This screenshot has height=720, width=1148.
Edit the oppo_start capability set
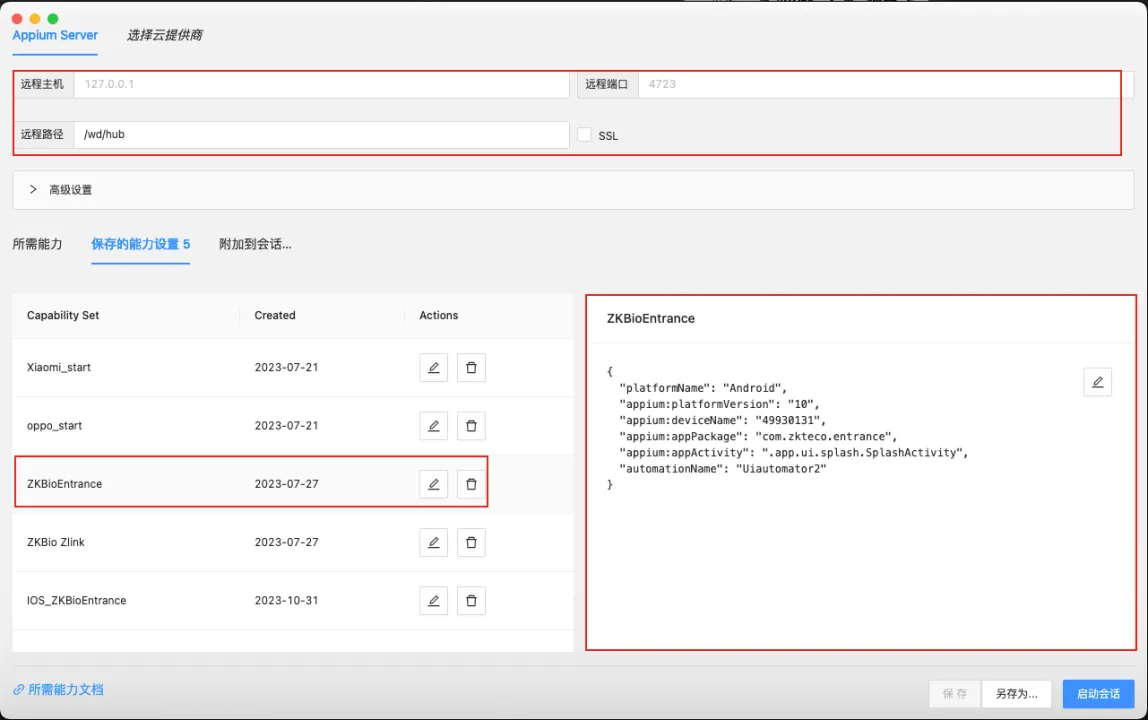coord(433,426)
